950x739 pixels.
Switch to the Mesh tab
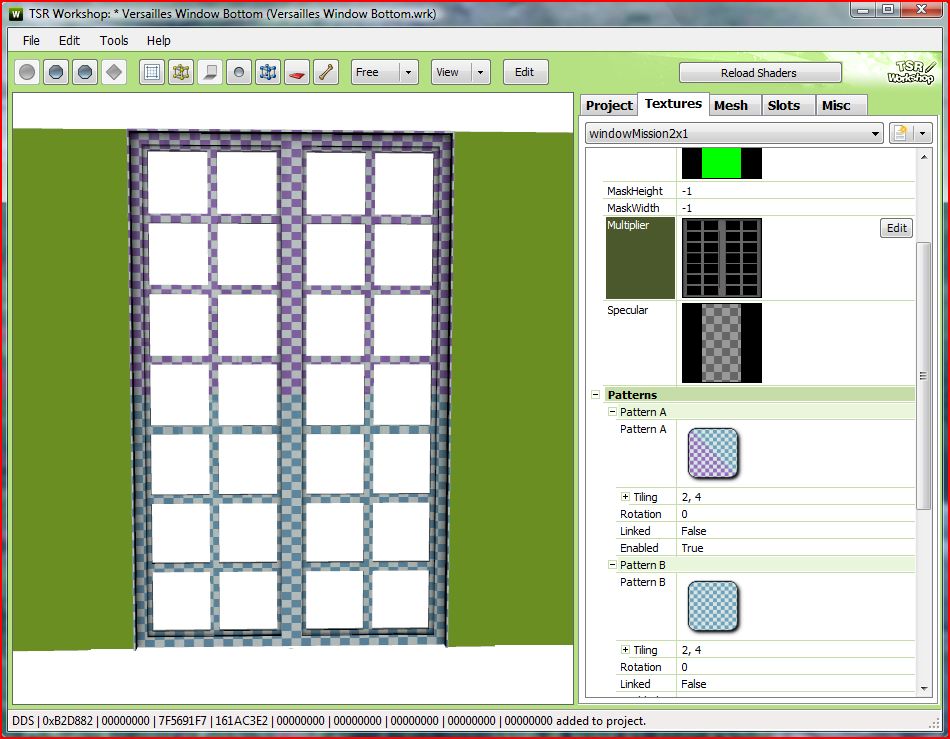[x=734, y=104]
